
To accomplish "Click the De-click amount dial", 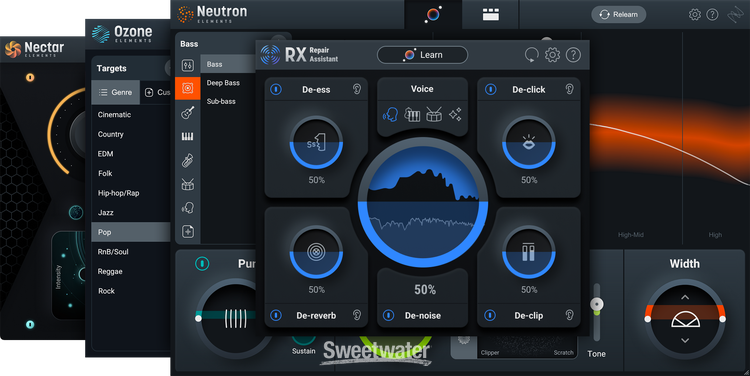I will click(x=529, y=143).
